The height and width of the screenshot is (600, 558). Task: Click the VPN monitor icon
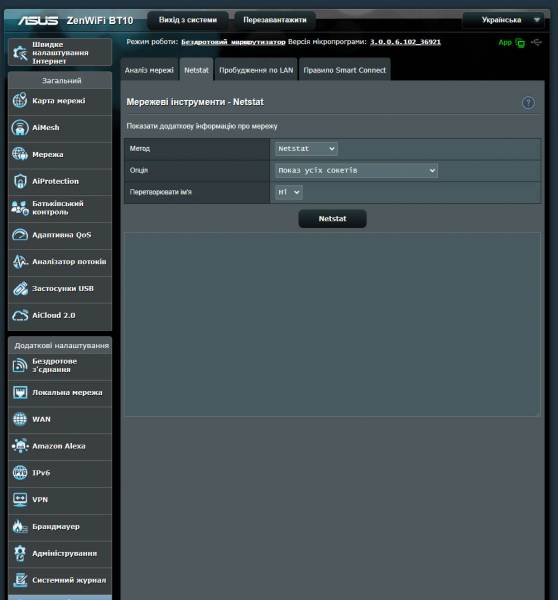tap(20, 500)
